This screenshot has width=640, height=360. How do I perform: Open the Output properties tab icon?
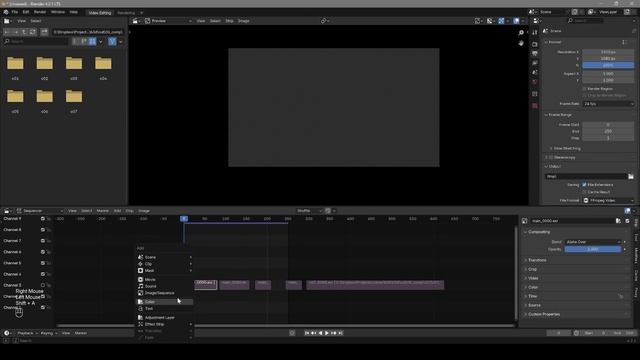click(535, 53)
